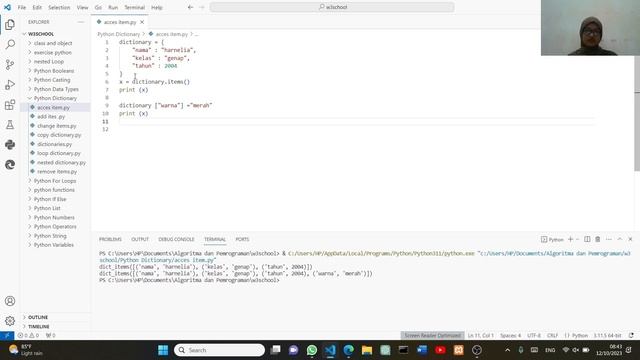Click the Windows Start button
Image resolution: width=640 pixels, height=360 pixels.
coord(163,350)
